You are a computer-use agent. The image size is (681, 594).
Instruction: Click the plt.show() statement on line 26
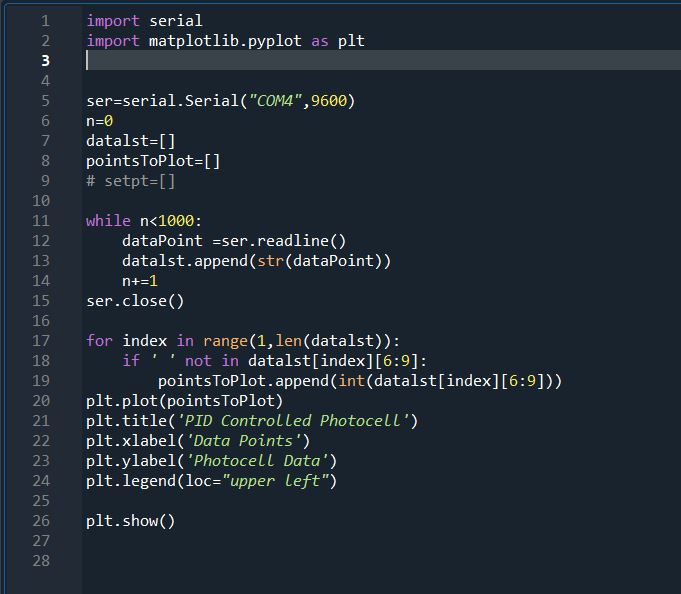click(130, 521)
